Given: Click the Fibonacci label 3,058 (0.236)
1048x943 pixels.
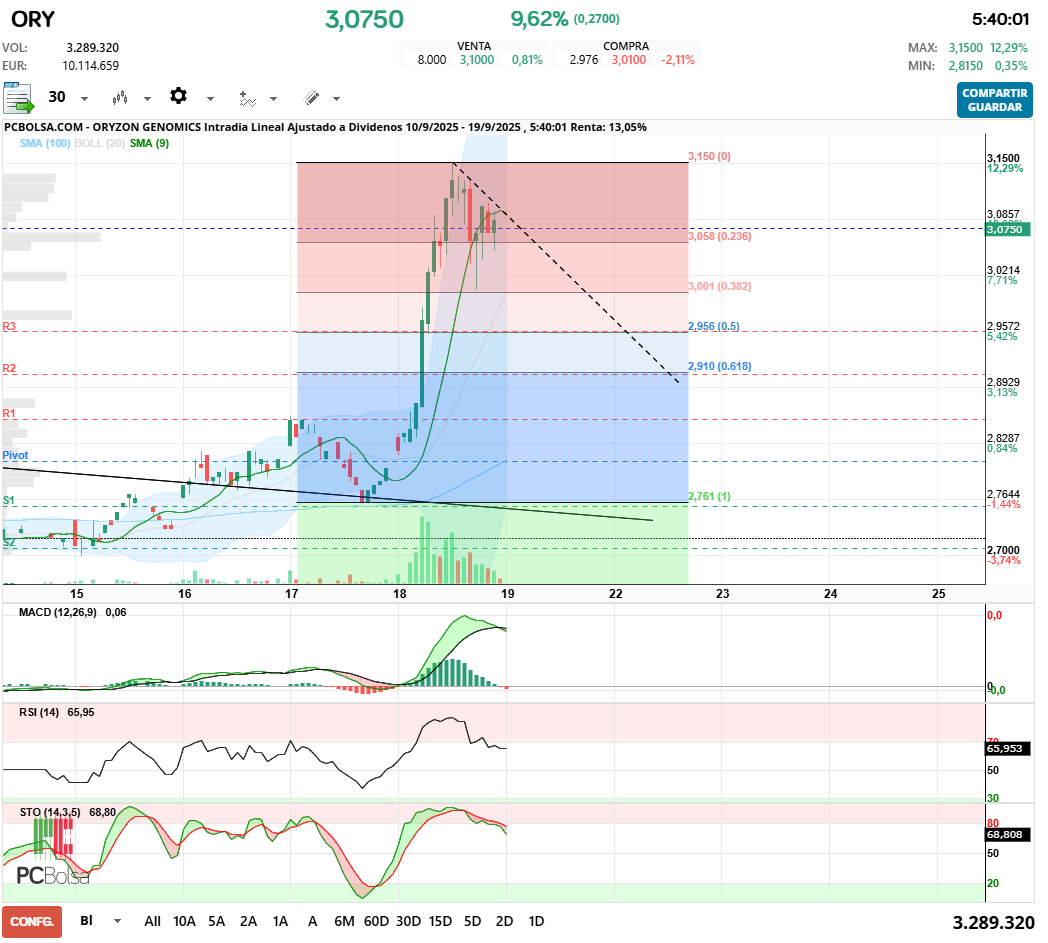Looking at the screenshot, I should point(720,237).
